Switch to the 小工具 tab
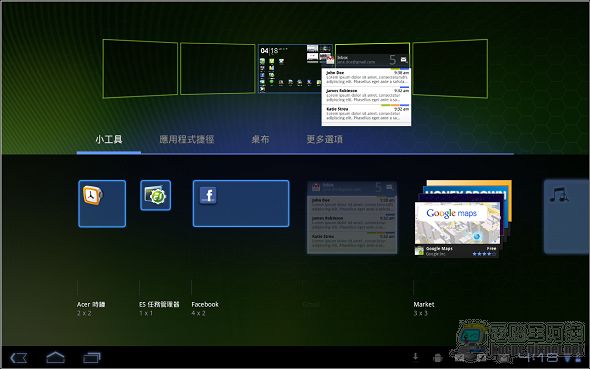The image size is (590, 369). (109, 140)
